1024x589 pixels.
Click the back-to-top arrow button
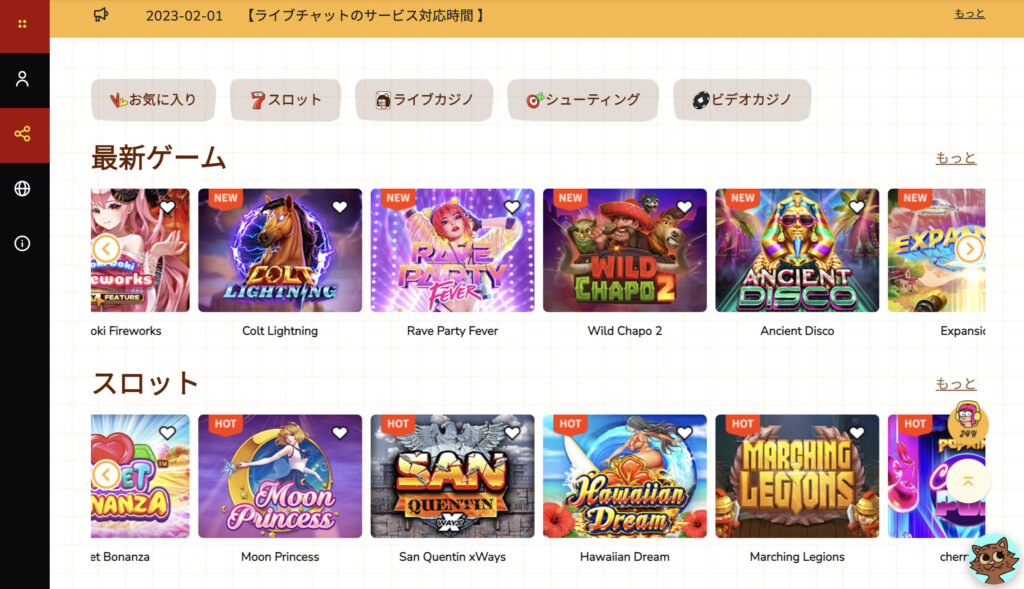point(968,481)
